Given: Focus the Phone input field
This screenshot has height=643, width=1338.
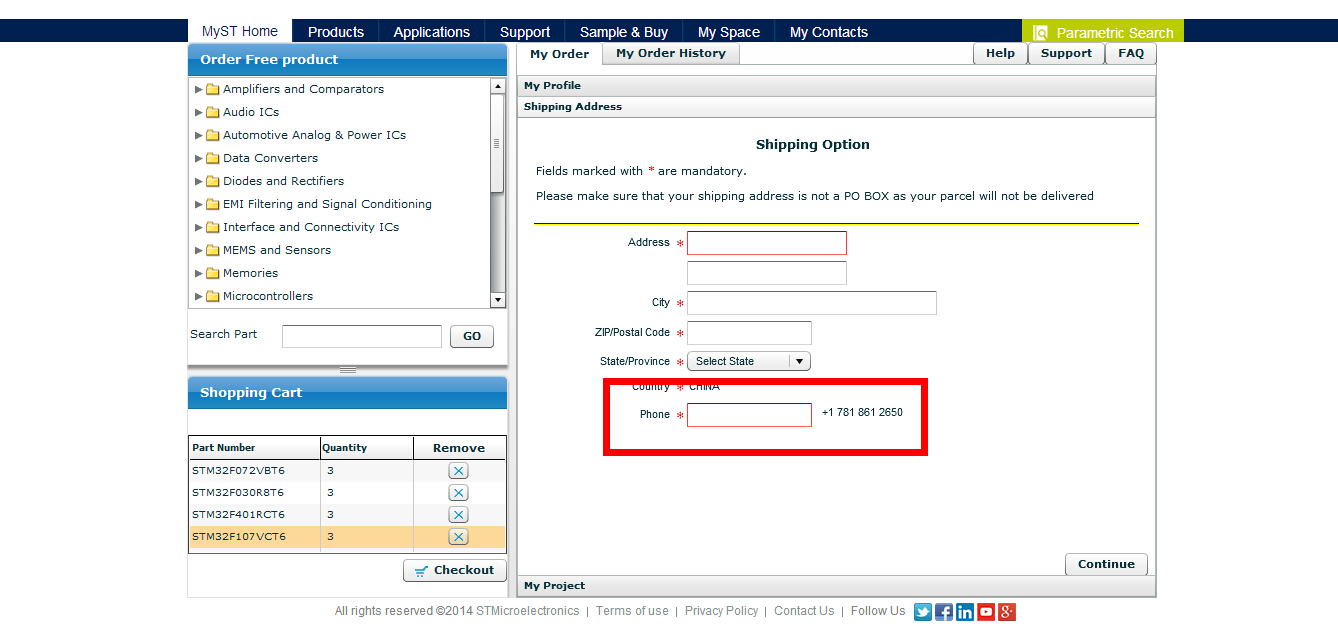Looking at the screenshot, I should [749, 415].
